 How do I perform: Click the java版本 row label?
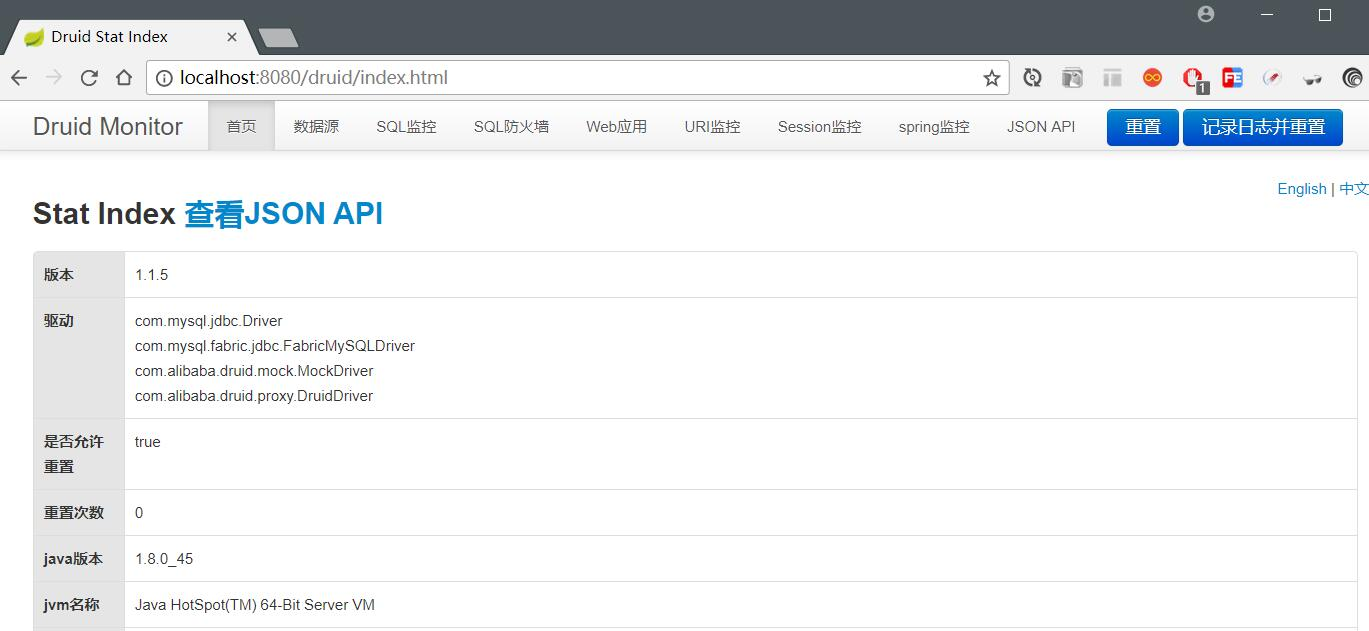pyautogui.click(x=73, y=559)
